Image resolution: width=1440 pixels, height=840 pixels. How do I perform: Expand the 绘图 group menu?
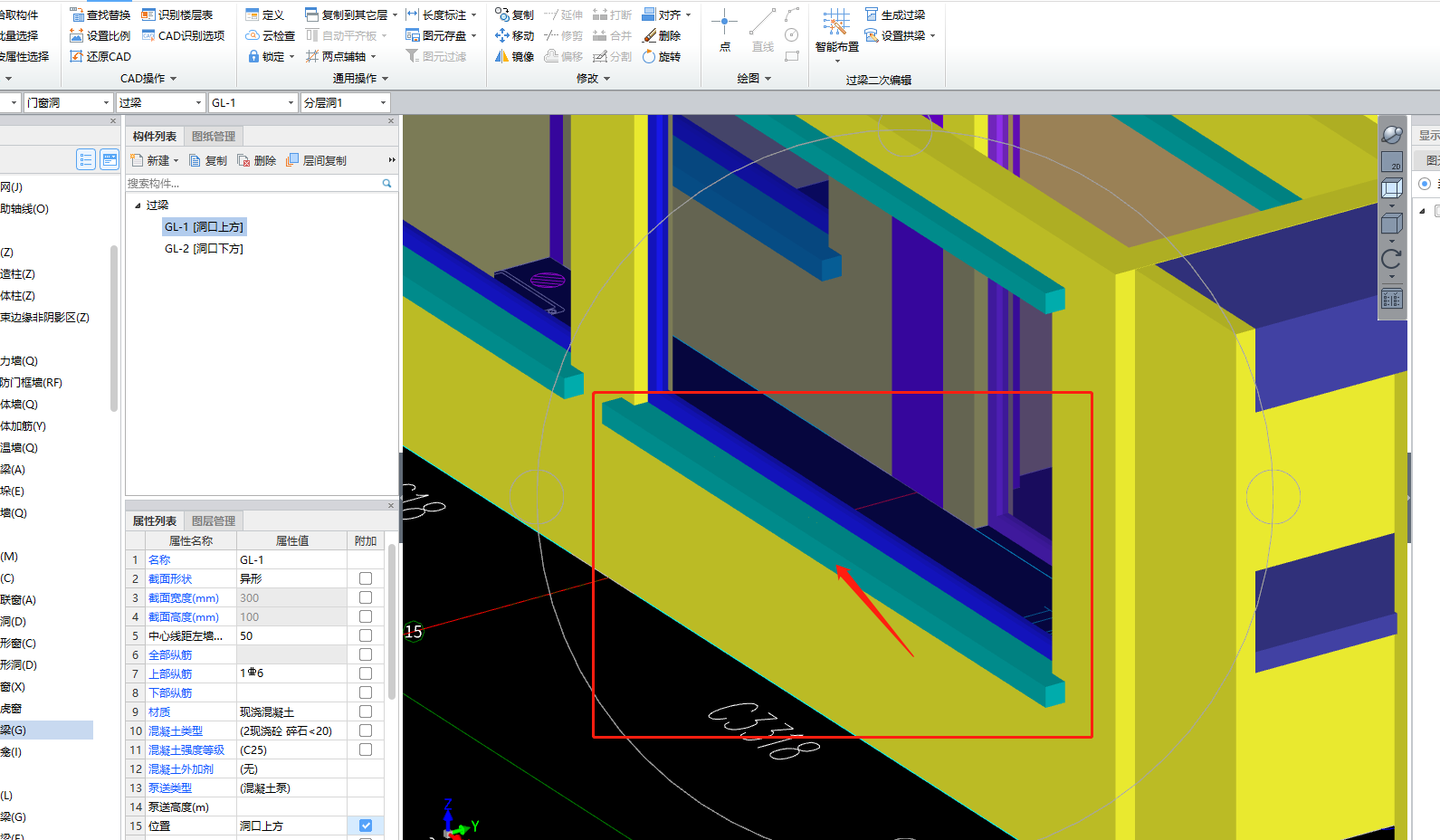(754, 79)
